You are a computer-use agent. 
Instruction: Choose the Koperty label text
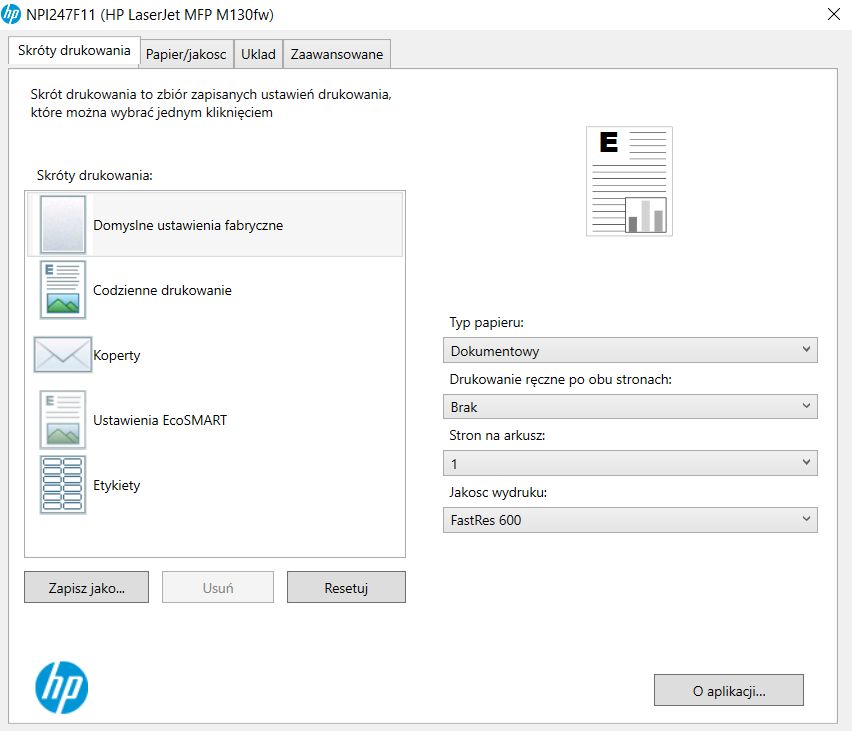coord(117,355)
